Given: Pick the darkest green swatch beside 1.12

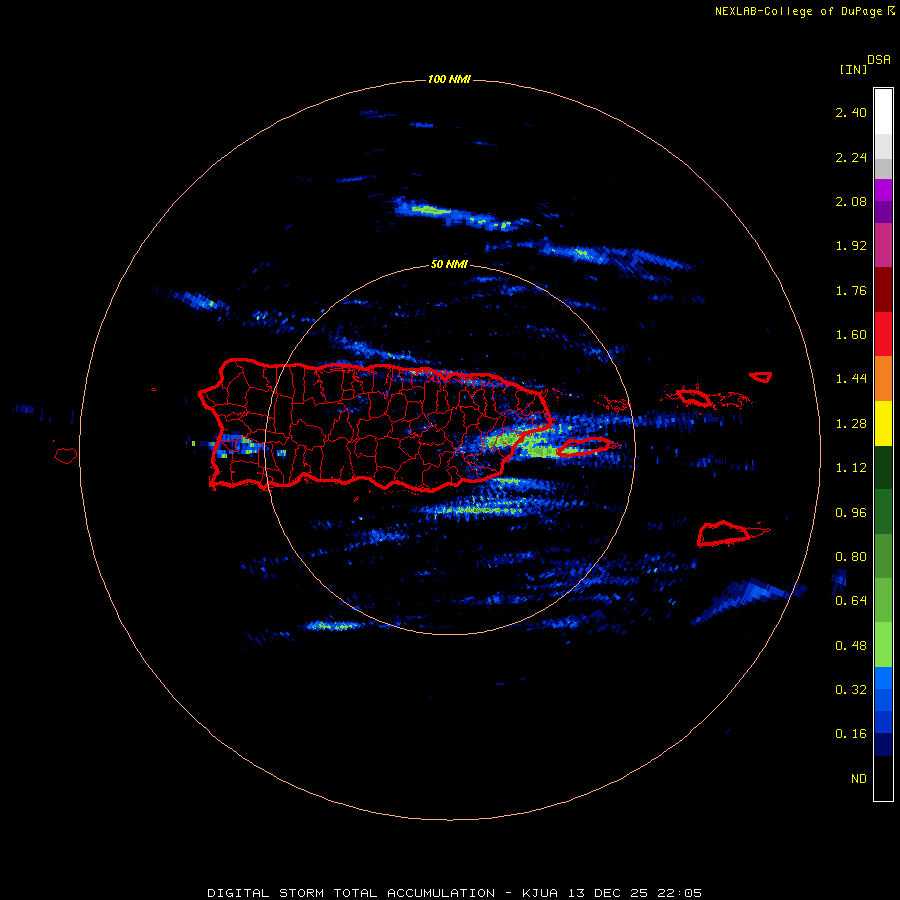Looking at the screenshot, I should pos(883,467).
